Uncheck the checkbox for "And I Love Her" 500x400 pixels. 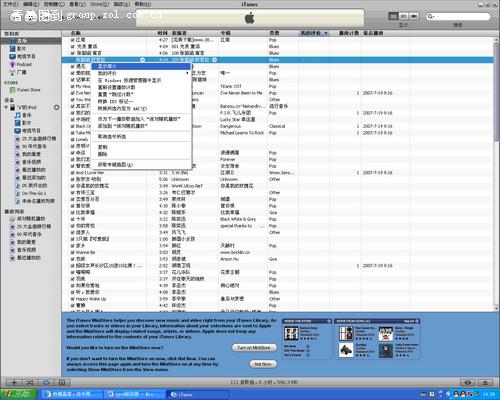[73, 173]
